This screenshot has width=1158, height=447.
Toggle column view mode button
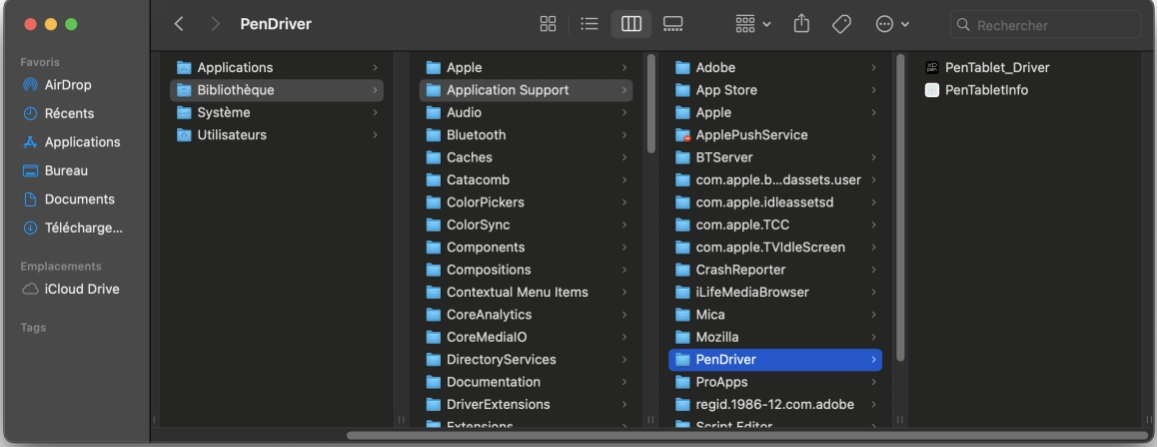(631, 24)
